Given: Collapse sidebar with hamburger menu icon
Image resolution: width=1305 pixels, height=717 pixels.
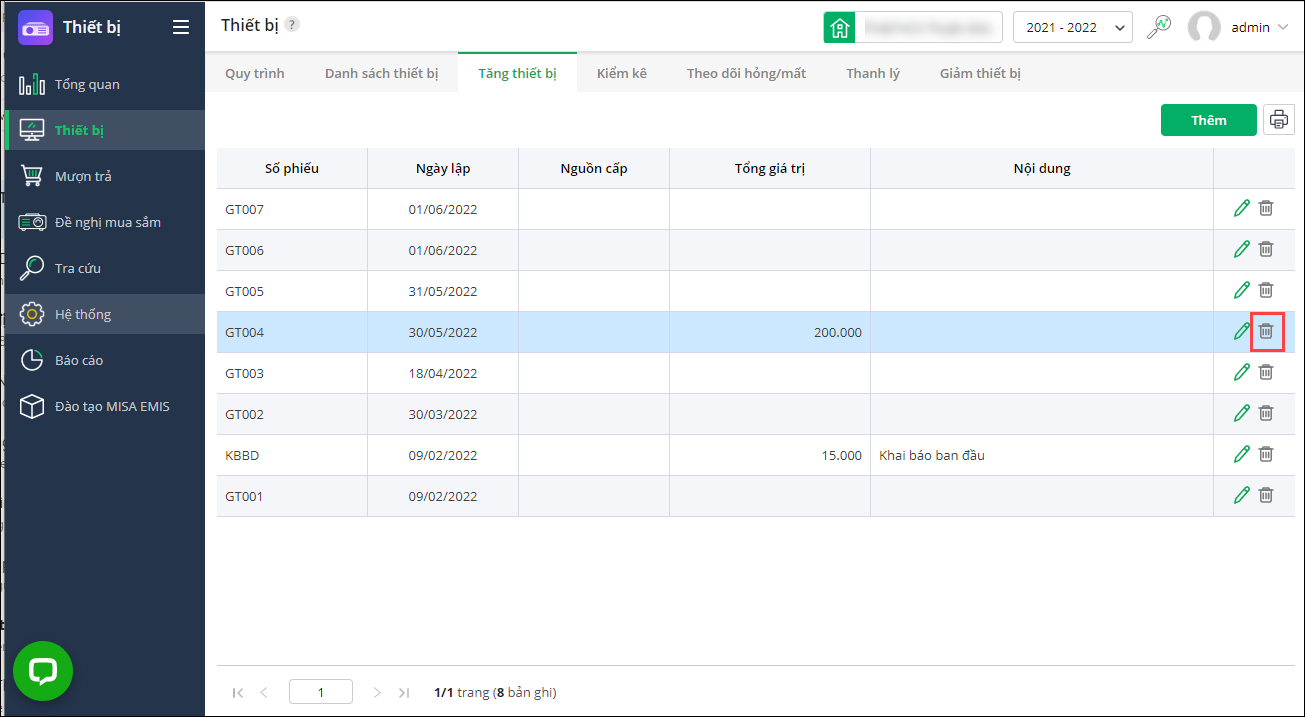Looking at the screenshot, I should pos(181,27).
